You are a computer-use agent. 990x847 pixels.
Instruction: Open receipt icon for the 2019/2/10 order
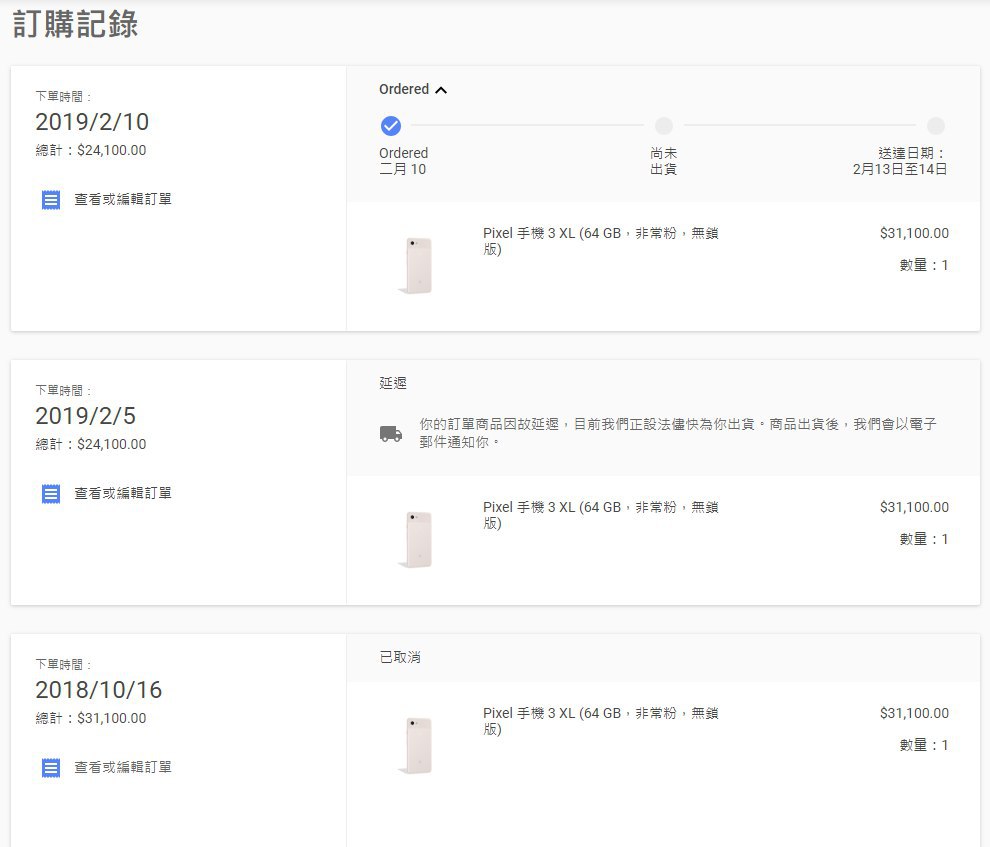pyautogui.click(x=51, y=200)
